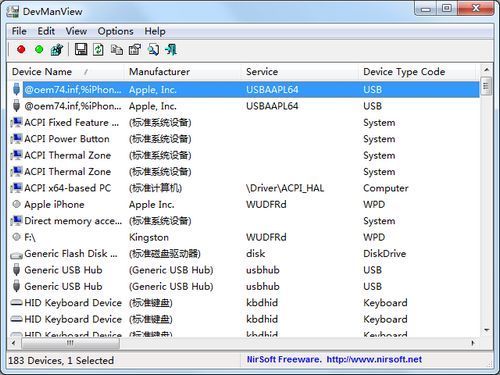Click the Disable+Enable devices toolbar icon

point(57,50)
